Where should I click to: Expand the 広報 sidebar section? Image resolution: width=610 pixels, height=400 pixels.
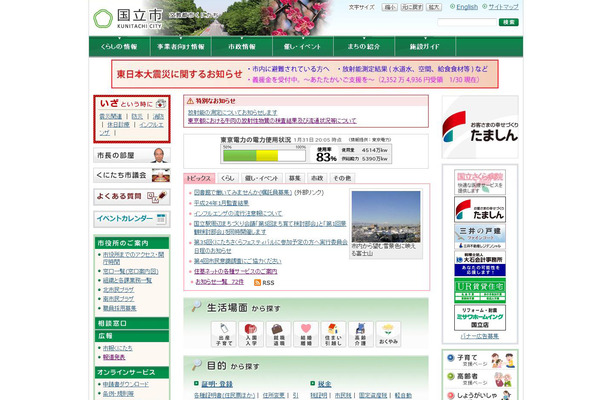tap(132, 336)
